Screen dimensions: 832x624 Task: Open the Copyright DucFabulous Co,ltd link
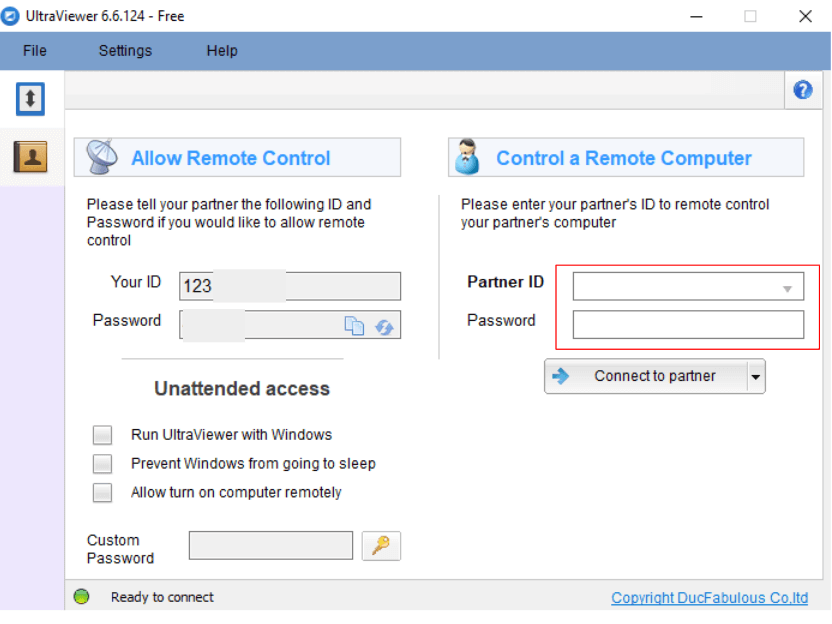coord(709,598)
